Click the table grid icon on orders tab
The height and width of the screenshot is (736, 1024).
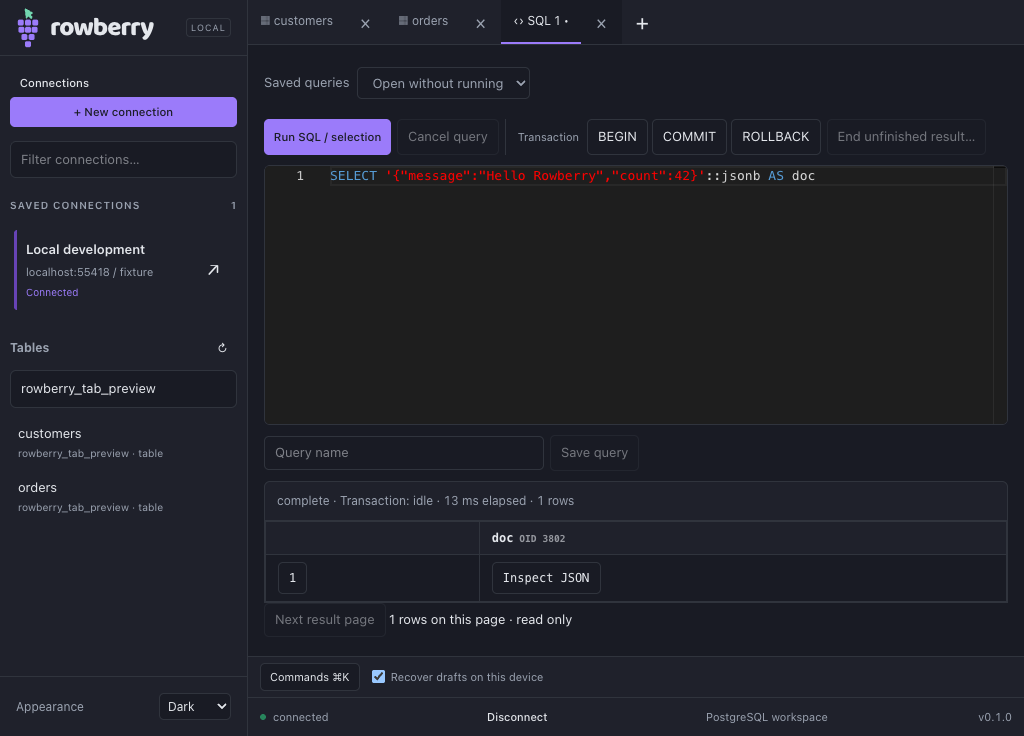[403, 21]
